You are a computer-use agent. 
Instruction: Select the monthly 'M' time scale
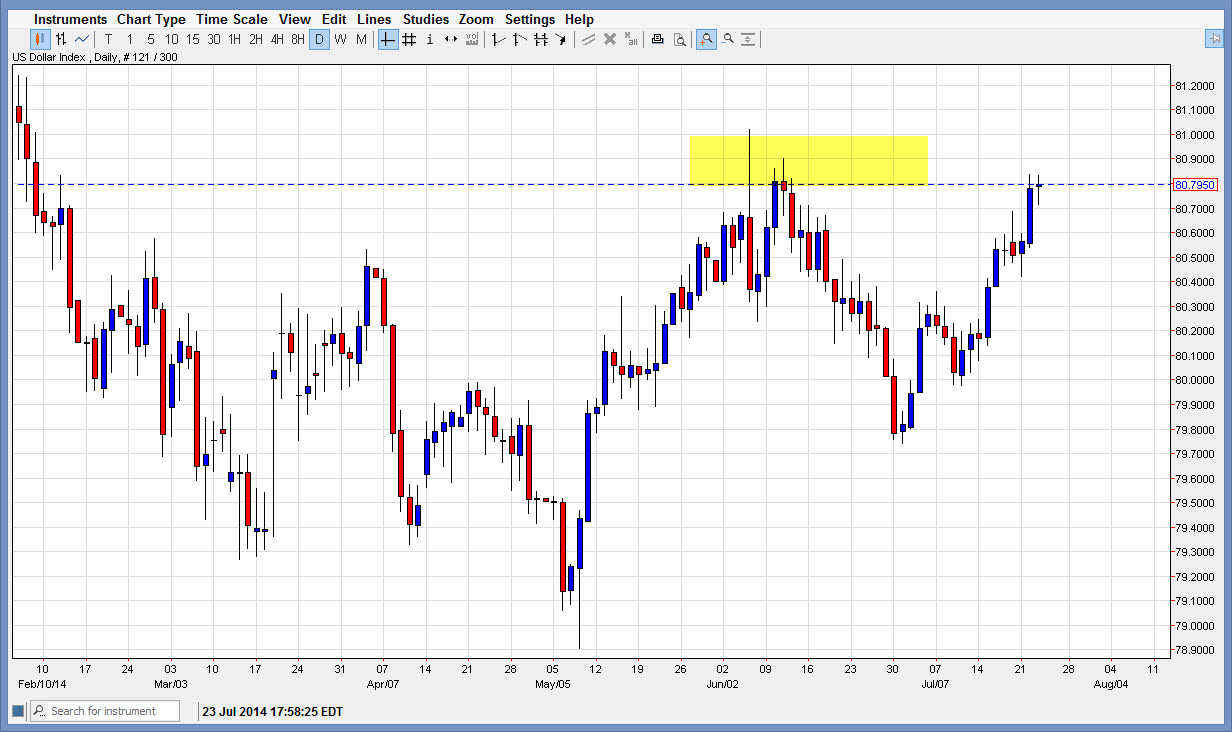click(x=361, y=39)
